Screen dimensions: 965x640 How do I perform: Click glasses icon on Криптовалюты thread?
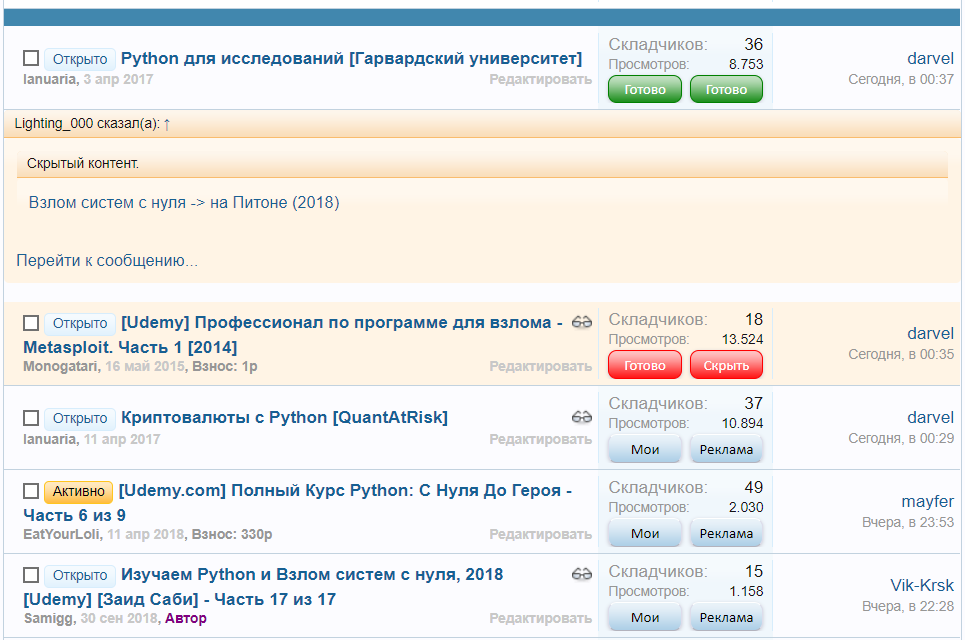pos(582,417)
